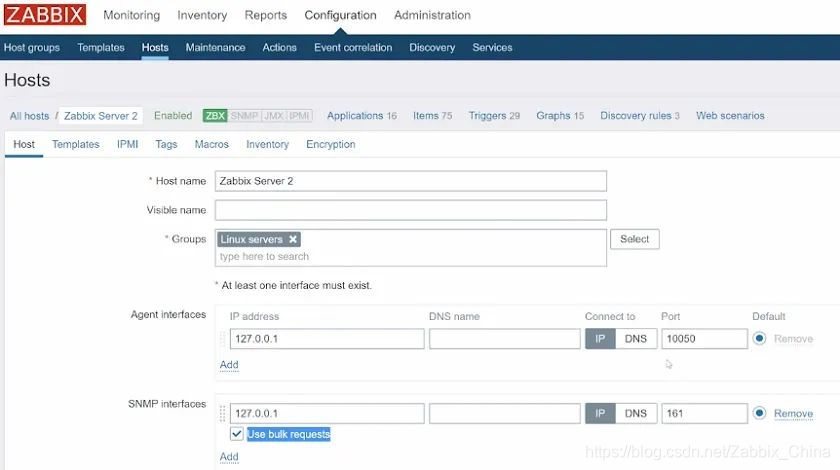The image size is (840, 470).
Task: Open the Web scenarios link
Action: tap(730, 116)
